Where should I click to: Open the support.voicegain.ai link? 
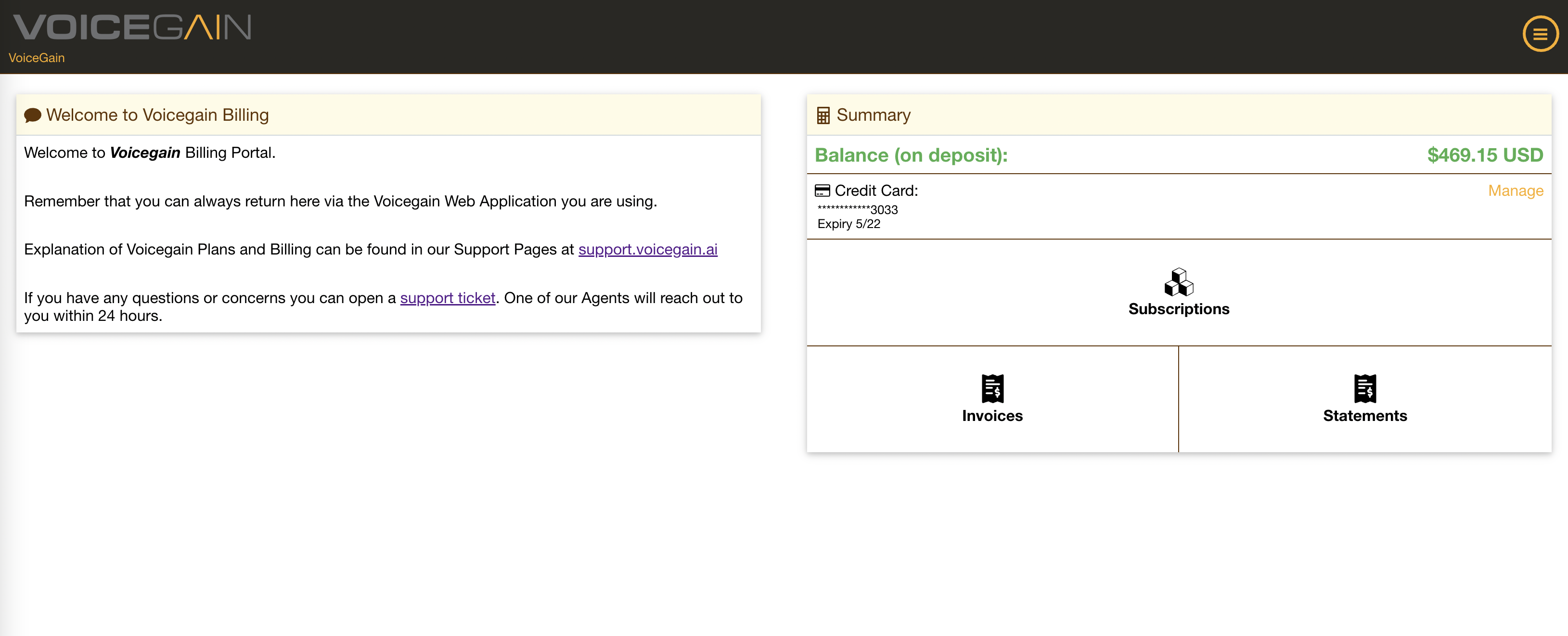tap(648, 250)
